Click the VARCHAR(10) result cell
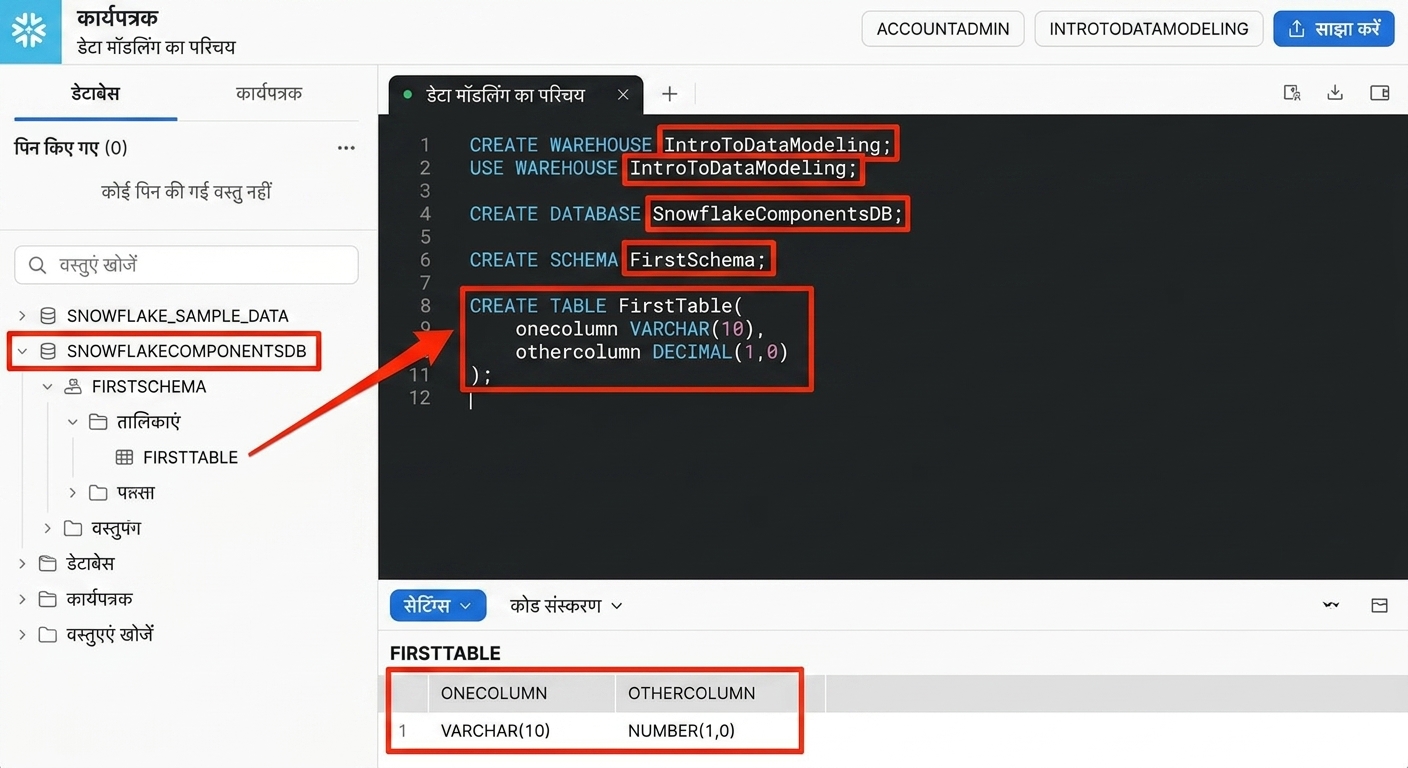Viewport: 1408px width, 768px height. tap(495, 731)
